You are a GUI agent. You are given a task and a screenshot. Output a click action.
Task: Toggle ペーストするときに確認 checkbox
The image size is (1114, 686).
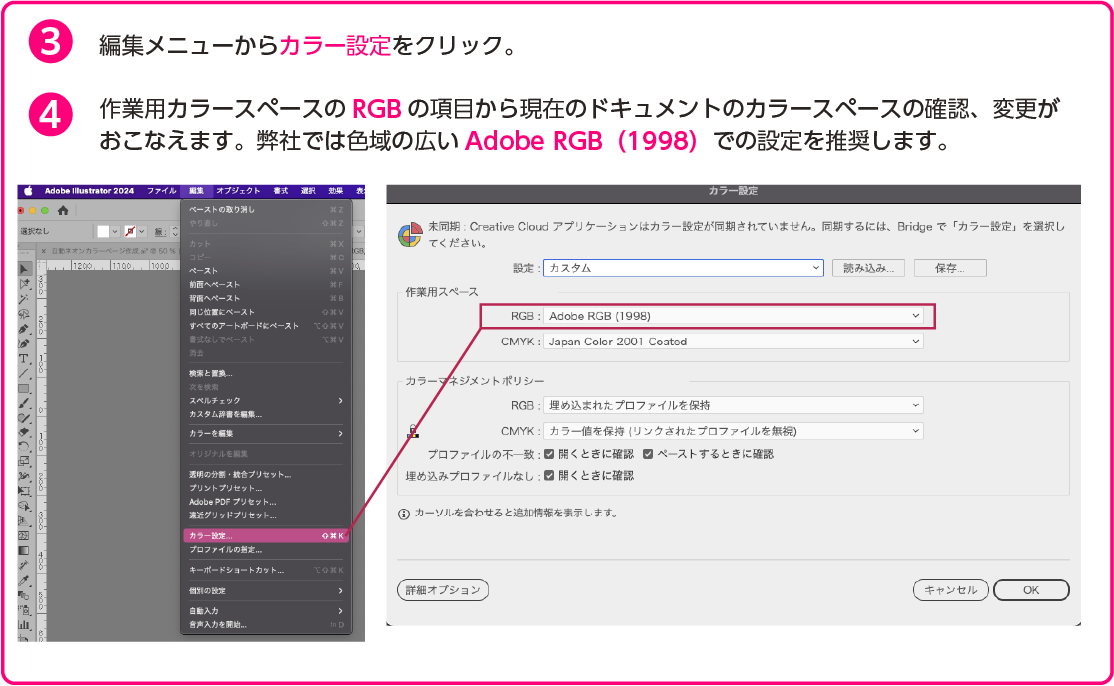tap(648, 454)
